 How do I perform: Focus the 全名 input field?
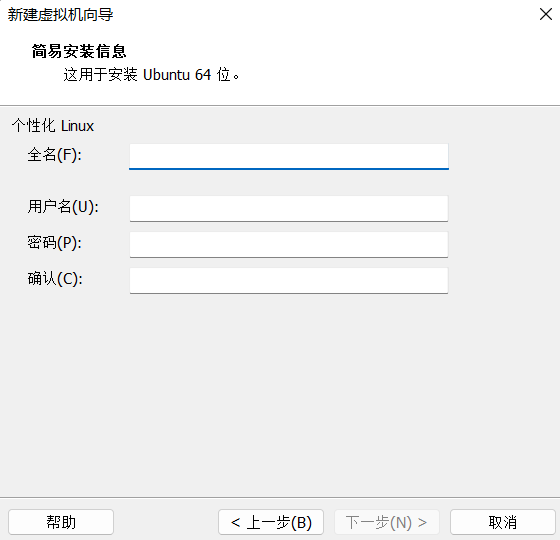289,156
